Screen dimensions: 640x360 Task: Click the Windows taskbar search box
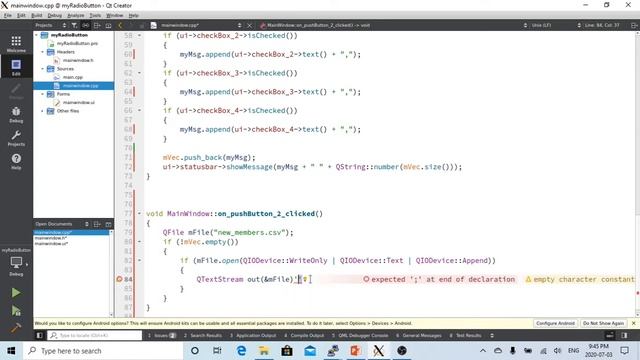pyautogui.click(x=103, y=351)
